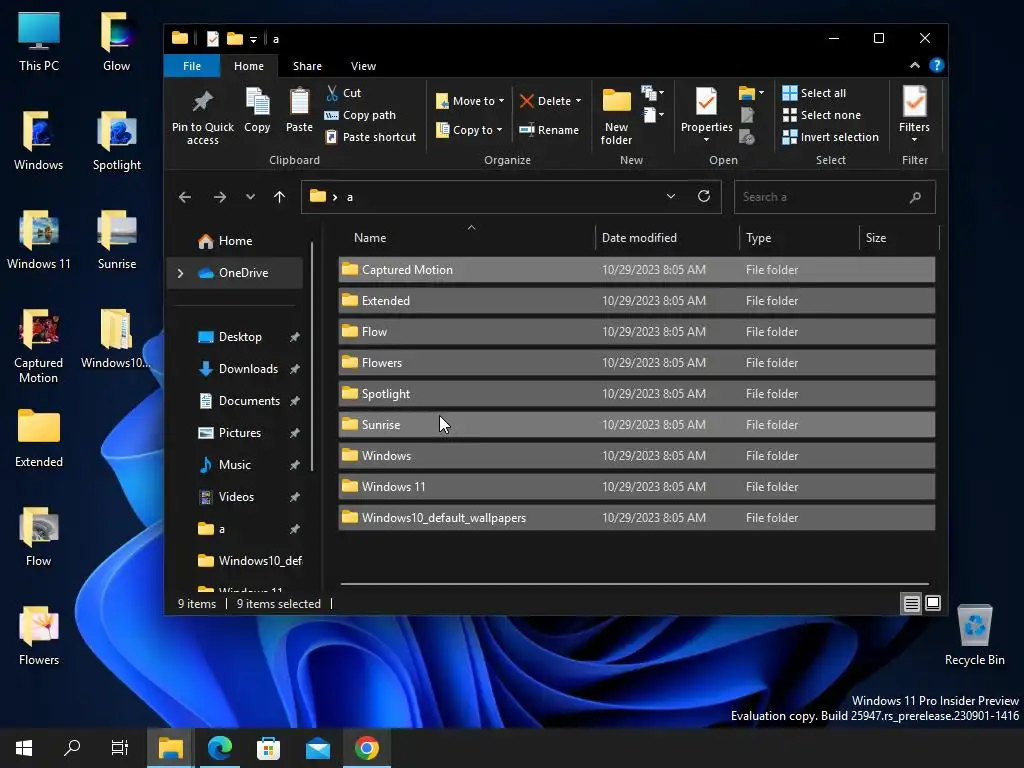The height and width of the screenshot is (768, 1024).
Task: Open Recycle Bin on desktop
Action: pos(974,635)
